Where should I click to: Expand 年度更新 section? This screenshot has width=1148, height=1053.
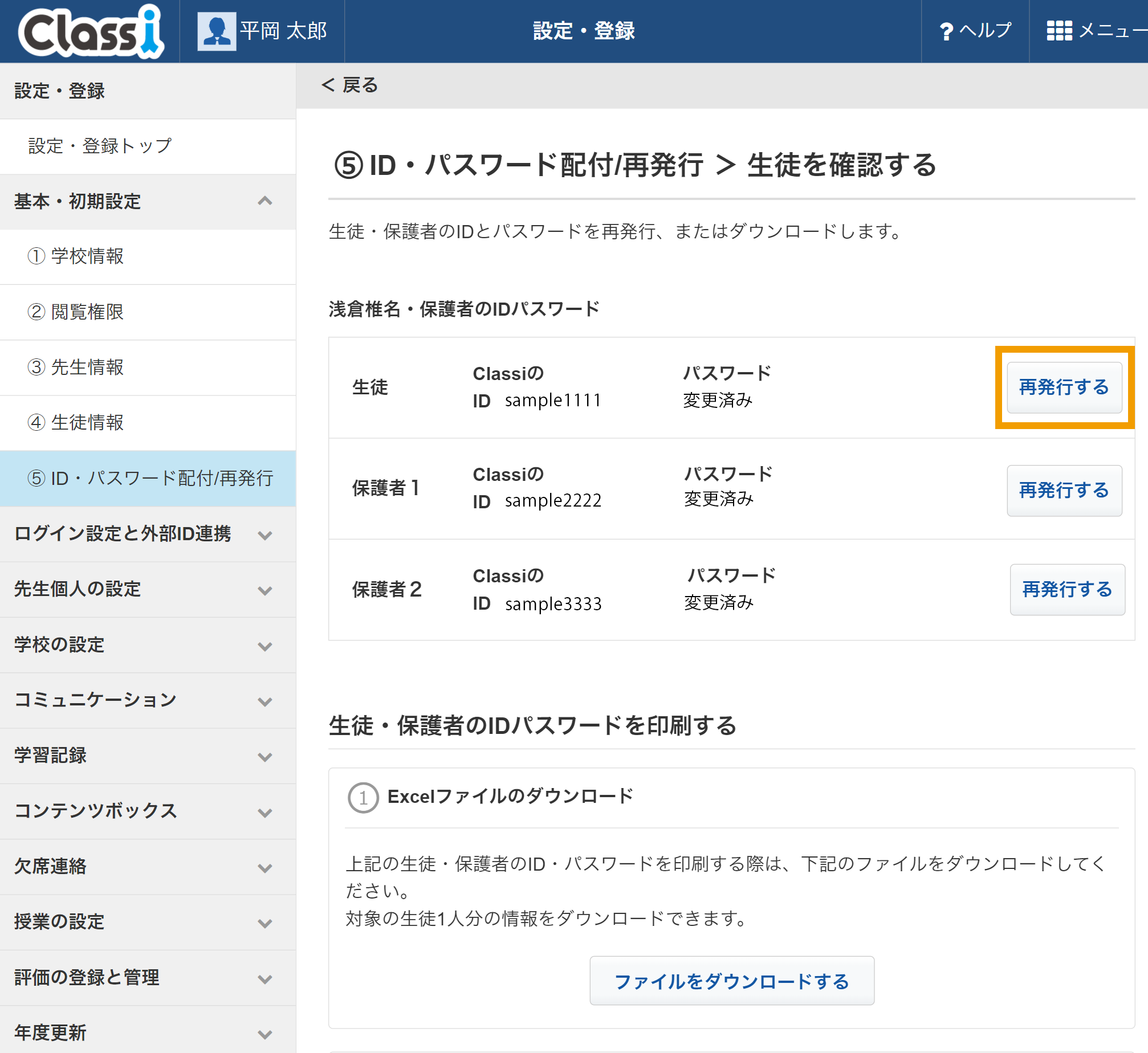148,1030
